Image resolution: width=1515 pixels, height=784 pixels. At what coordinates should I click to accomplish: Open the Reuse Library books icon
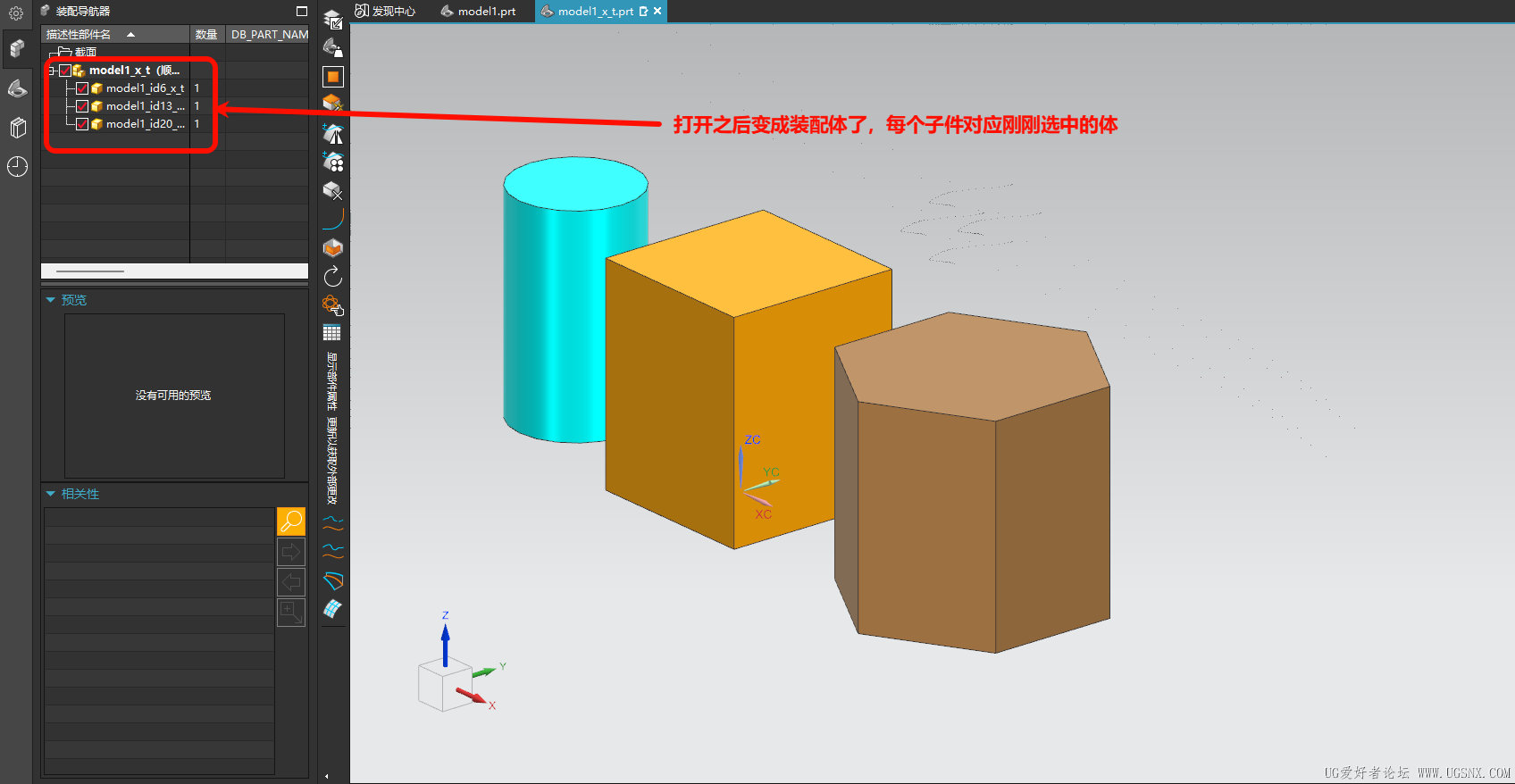[17, 128]
